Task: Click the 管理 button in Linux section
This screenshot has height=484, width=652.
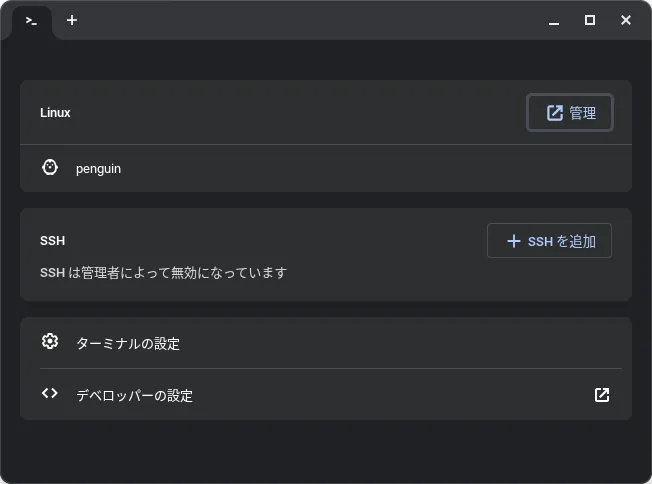Action: [570, 113]
